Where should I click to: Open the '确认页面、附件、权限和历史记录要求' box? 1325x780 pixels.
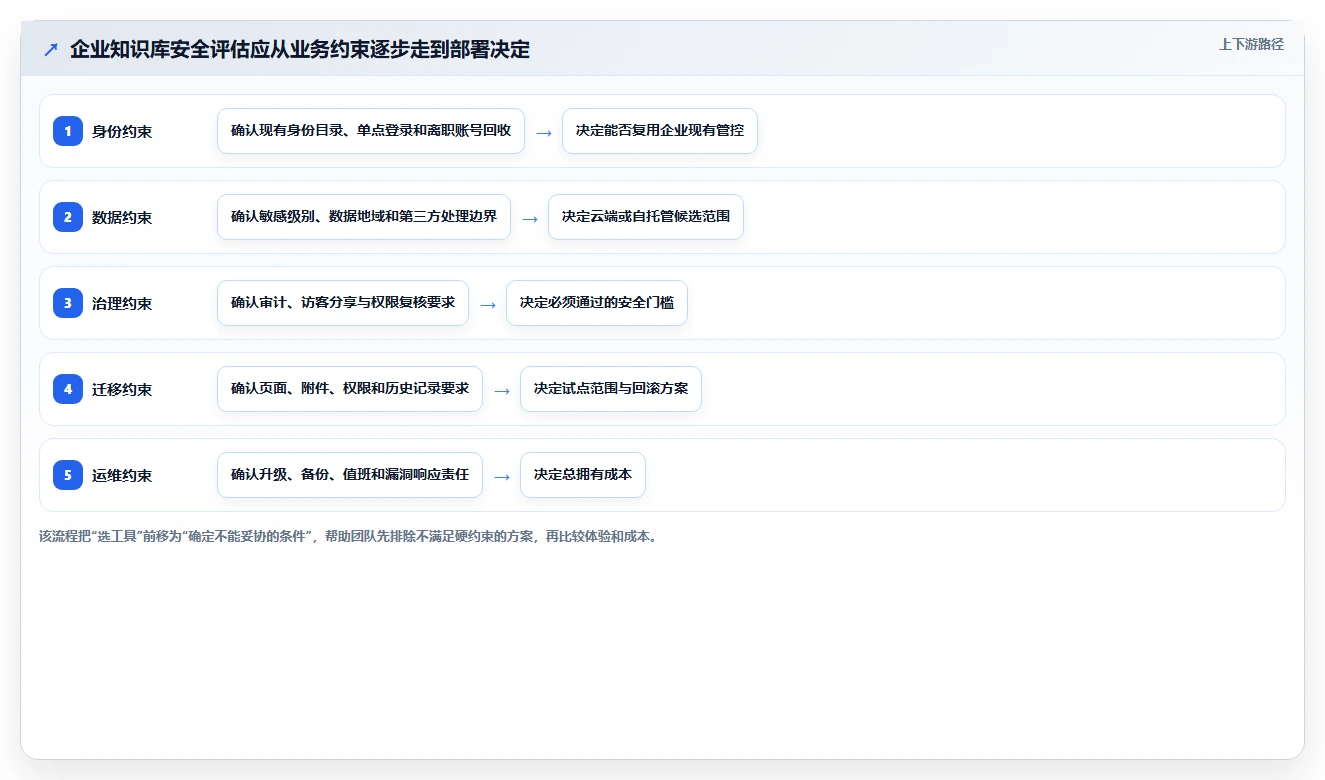[x=350, y=389]
